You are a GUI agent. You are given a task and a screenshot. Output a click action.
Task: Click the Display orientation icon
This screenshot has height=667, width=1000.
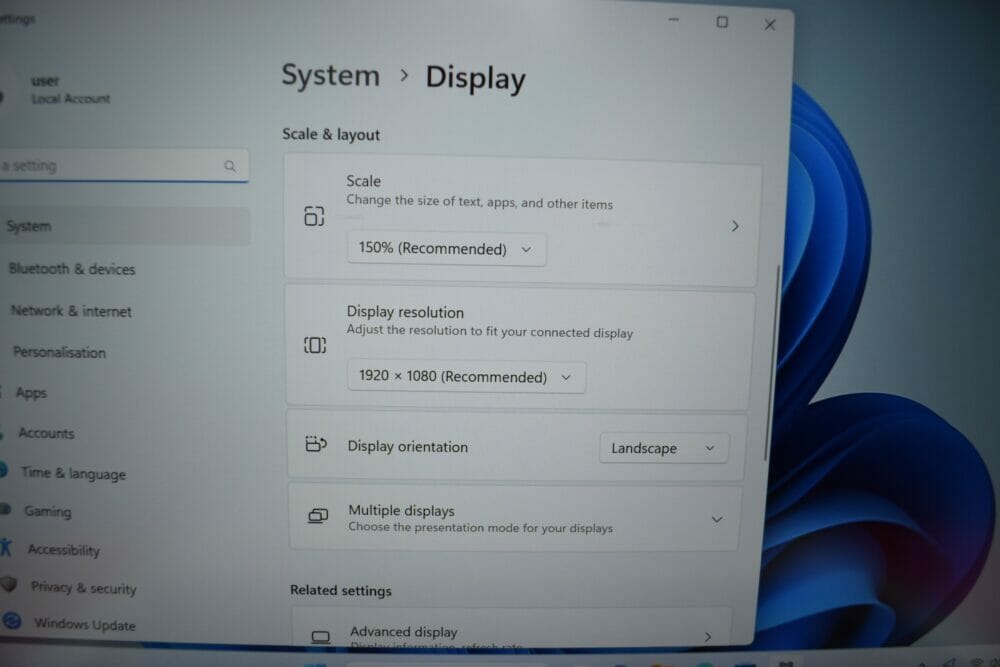tap(316, 444)
